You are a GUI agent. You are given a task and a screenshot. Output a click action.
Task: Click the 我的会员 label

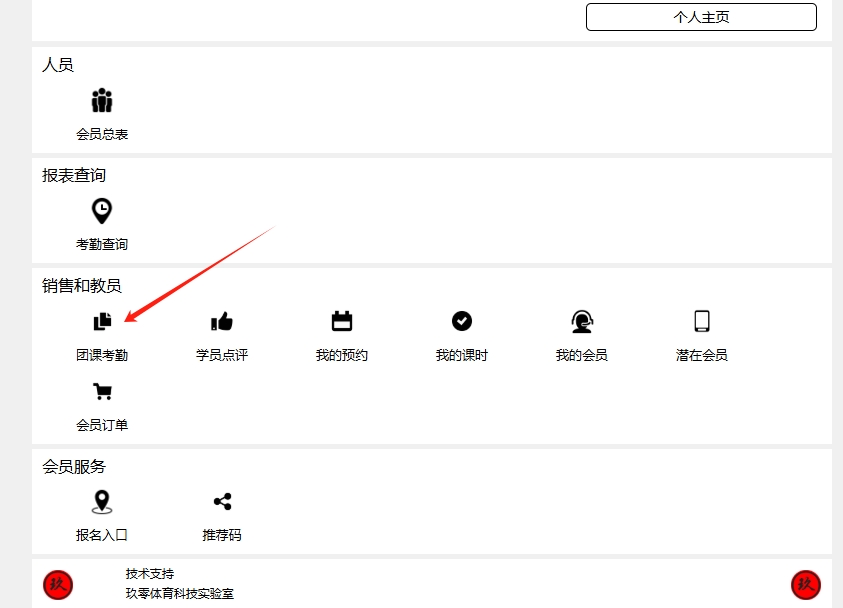tap(582, 355)
